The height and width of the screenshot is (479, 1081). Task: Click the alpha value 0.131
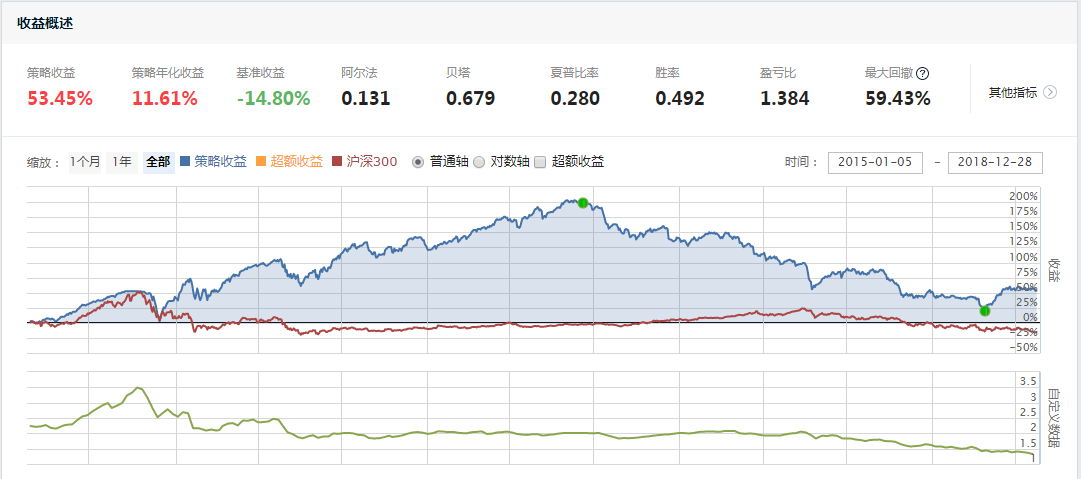(x=366, y=99)
